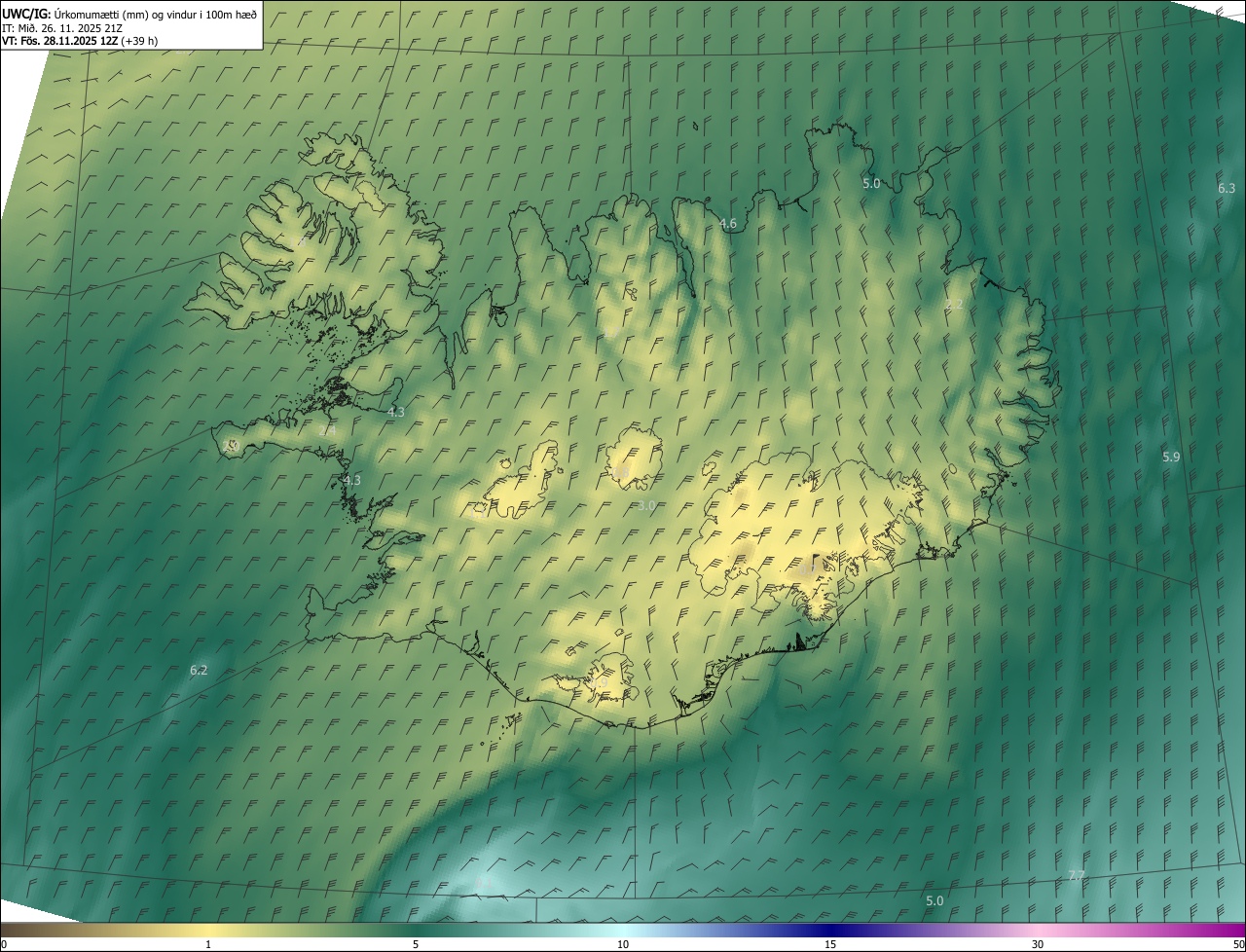Click the 6.2 value southwest of Reykjanes
Viewport: 1246px width, 952px height.
click(x=199, y=670)
